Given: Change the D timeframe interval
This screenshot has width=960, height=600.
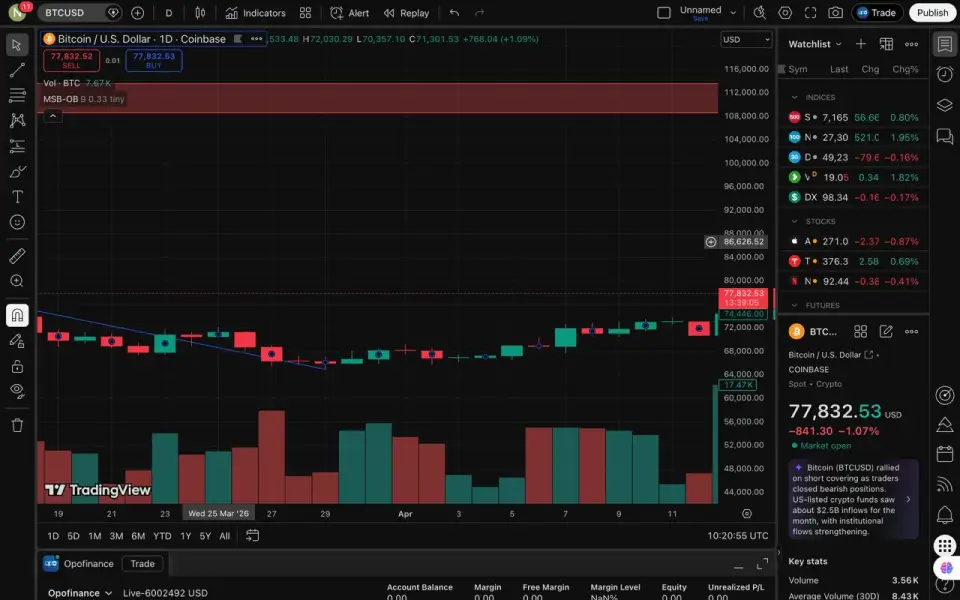Looking at the screenshot, I should click(x=169, y=13).
